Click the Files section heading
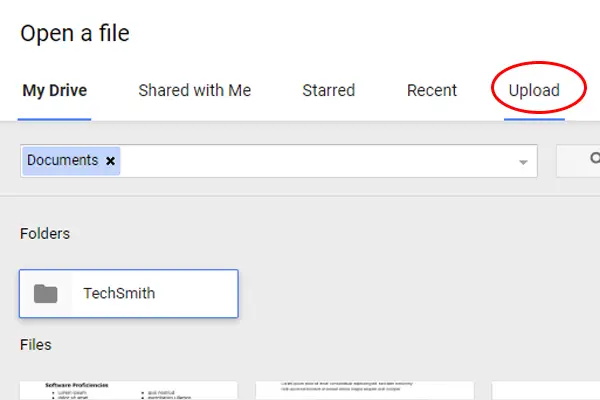This screenshot has width=600, height=400. [36, 345]
